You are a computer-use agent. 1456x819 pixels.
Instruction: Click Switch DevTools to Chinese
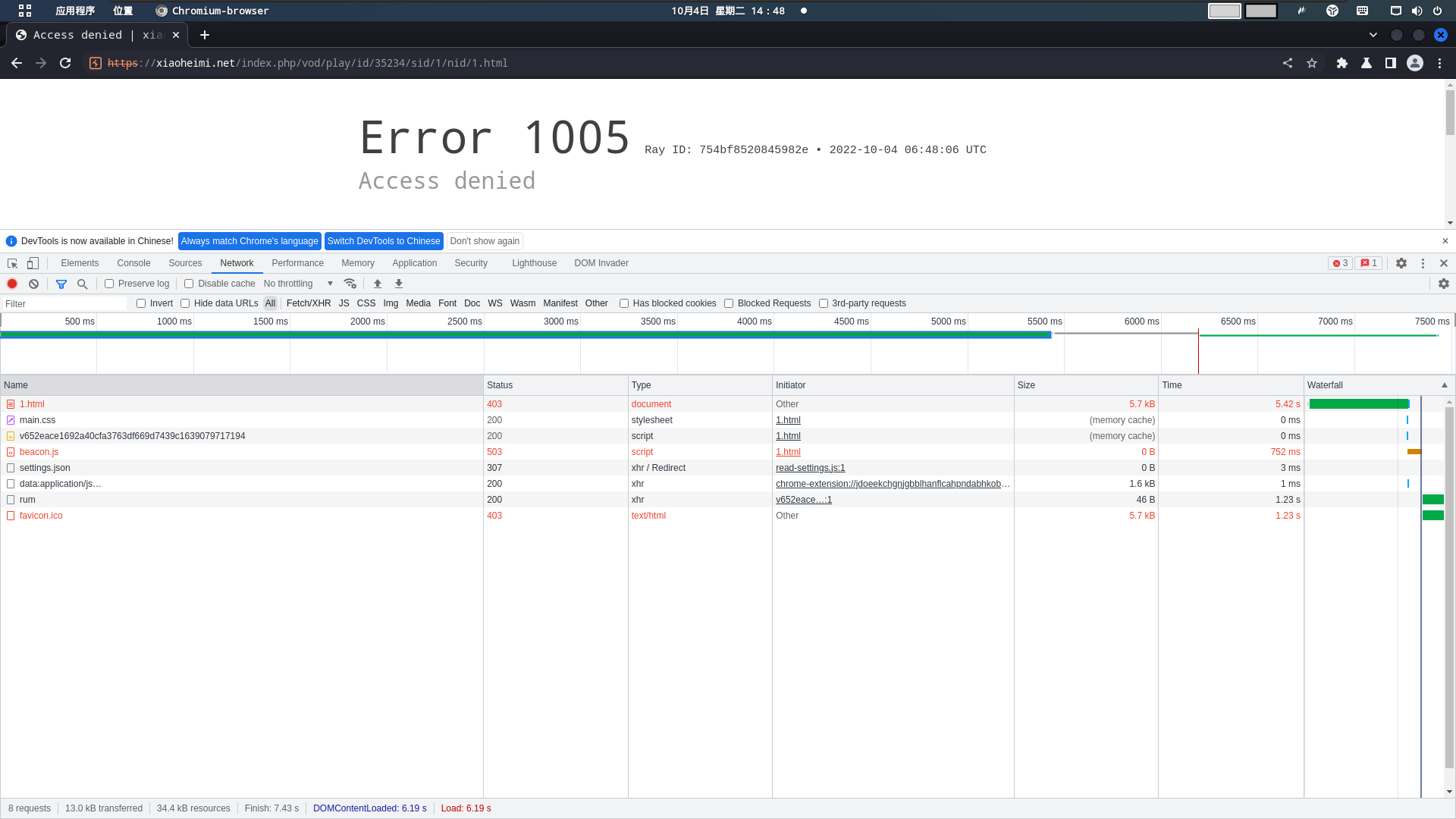pyautogui.click(x=384, y=241)
